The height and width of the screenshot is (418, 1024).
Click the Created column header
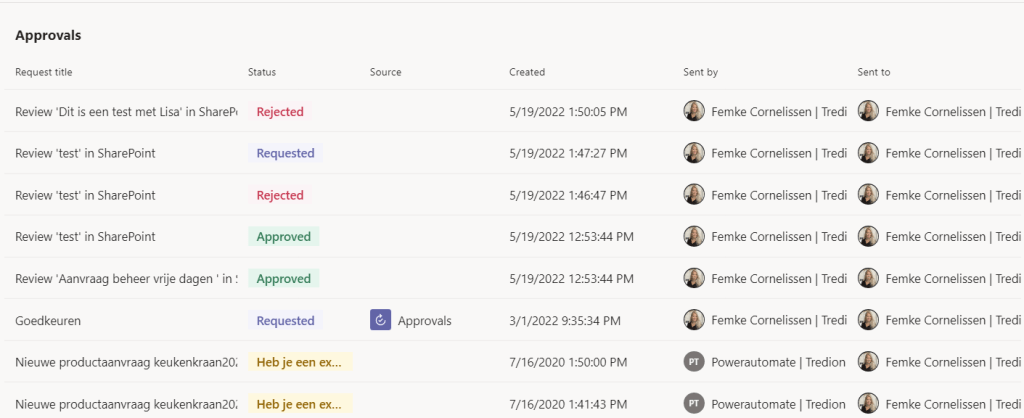(x=527, y=72)
